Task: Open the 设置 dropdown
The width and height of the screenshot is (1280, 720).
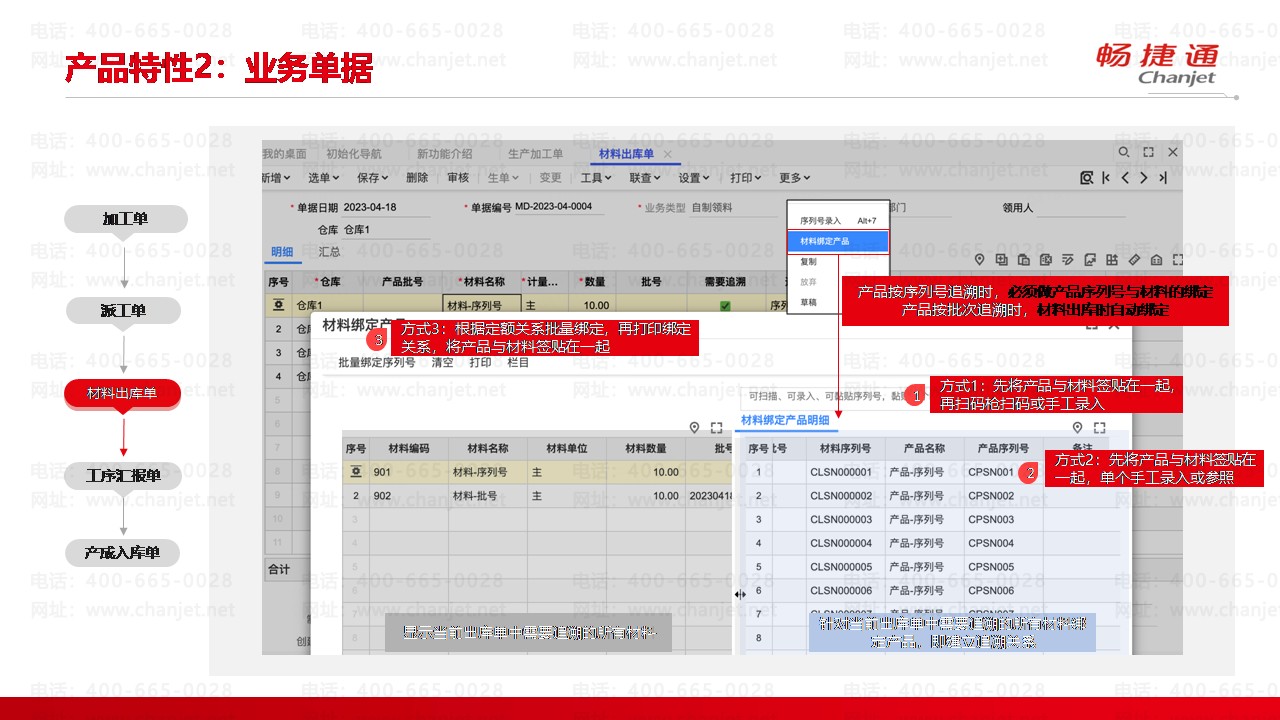Action: [695, 178]
